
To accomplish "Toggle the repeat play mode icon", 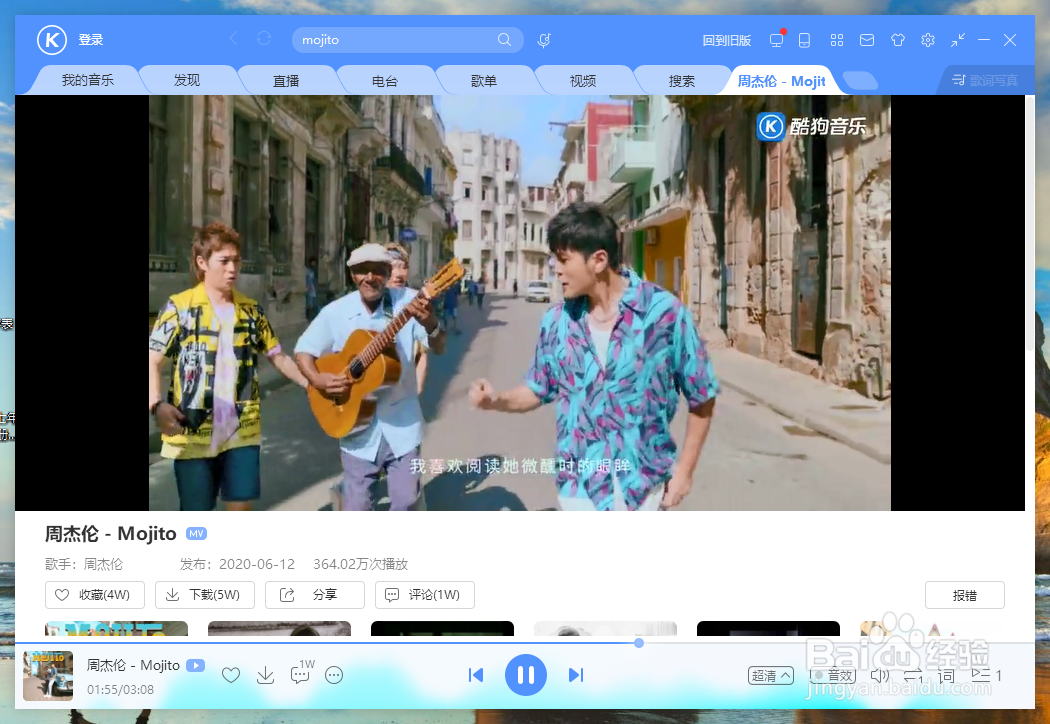I will pyautogui.click(x=913, y=676).
